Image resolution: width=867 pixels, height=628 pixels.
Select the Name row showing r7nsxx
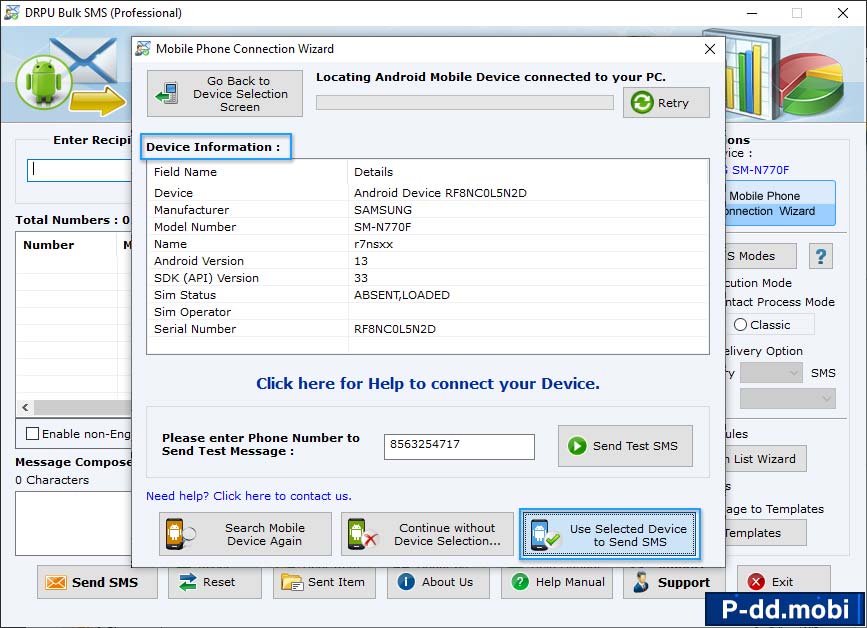point(428,244)
